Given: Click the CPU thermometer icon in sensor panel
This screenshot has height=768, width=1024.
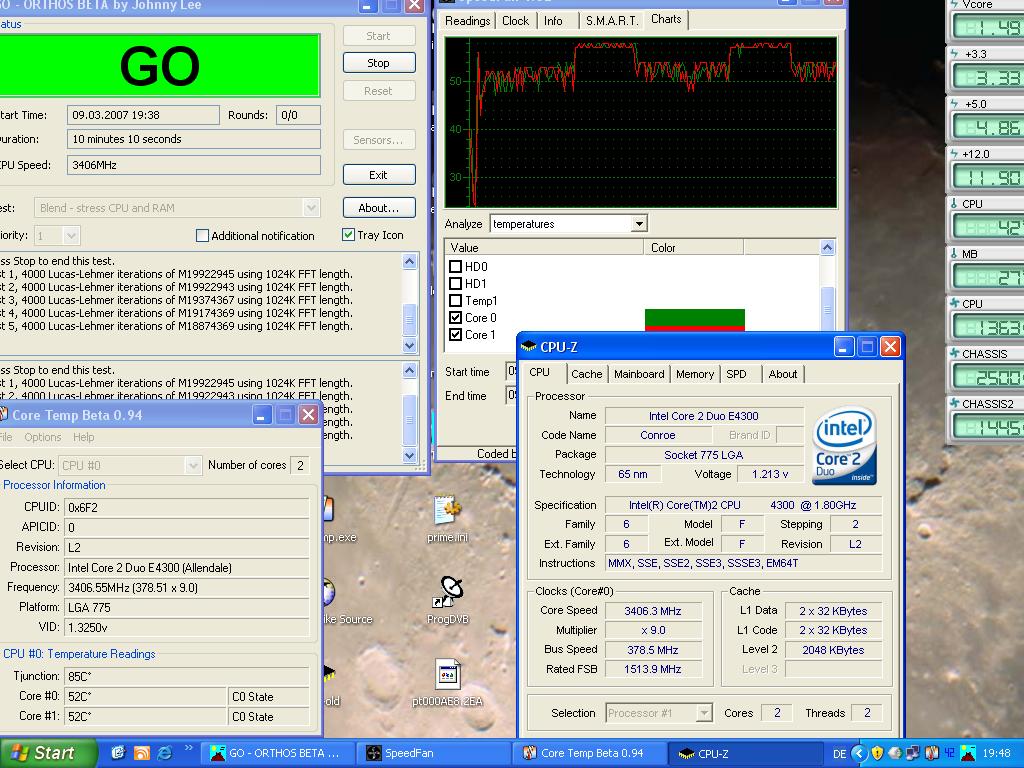Looking at the screenshot, I should point(954,204).
